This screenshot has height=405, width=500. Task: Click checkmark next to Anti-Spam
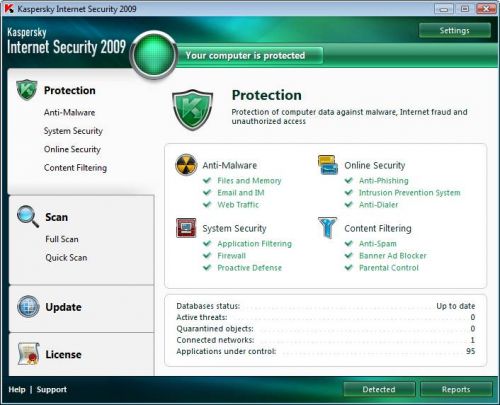[x=349, y=243]
